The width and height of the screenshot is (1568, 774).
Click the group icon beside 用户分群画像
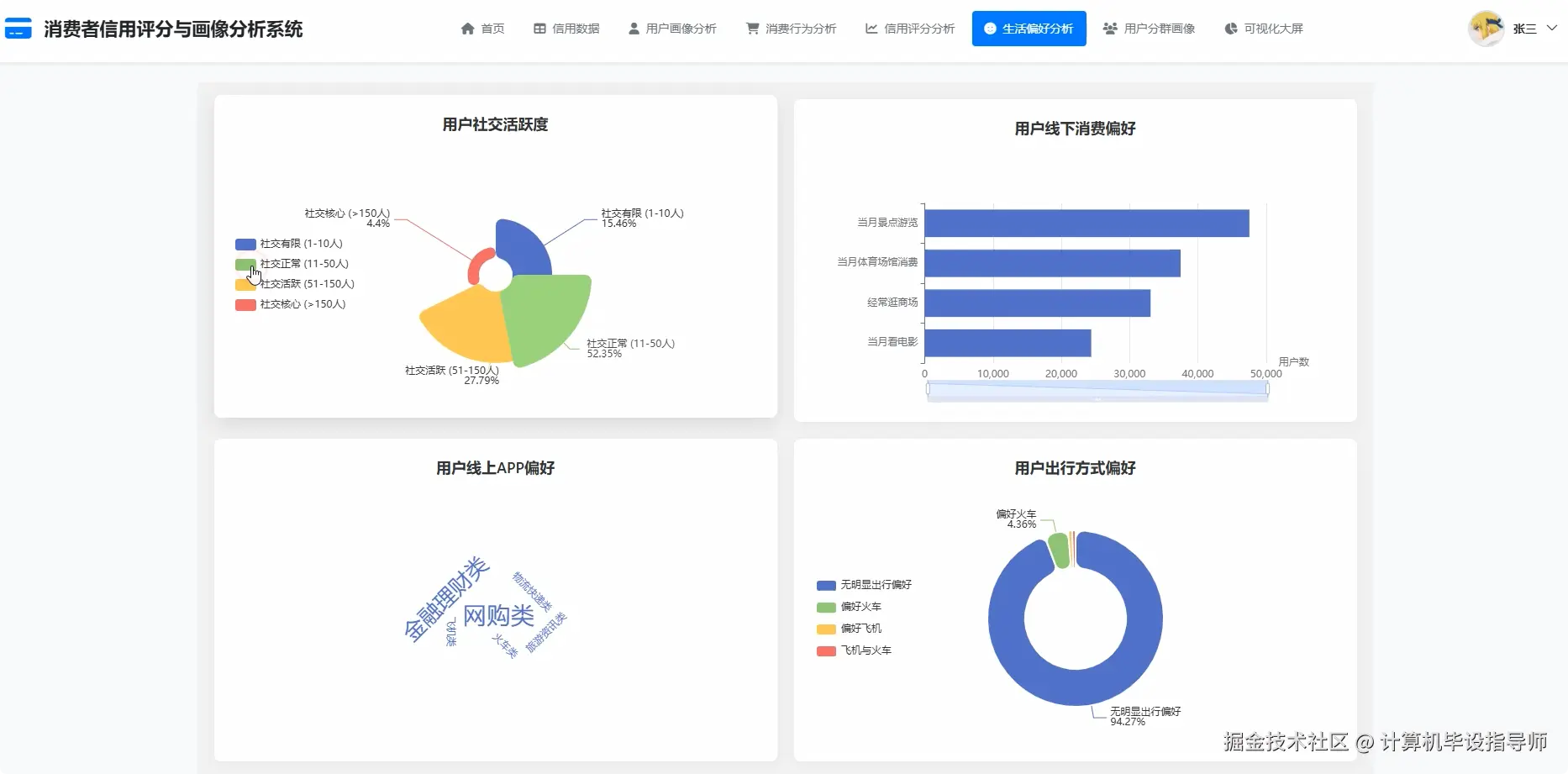point(1110,29)
